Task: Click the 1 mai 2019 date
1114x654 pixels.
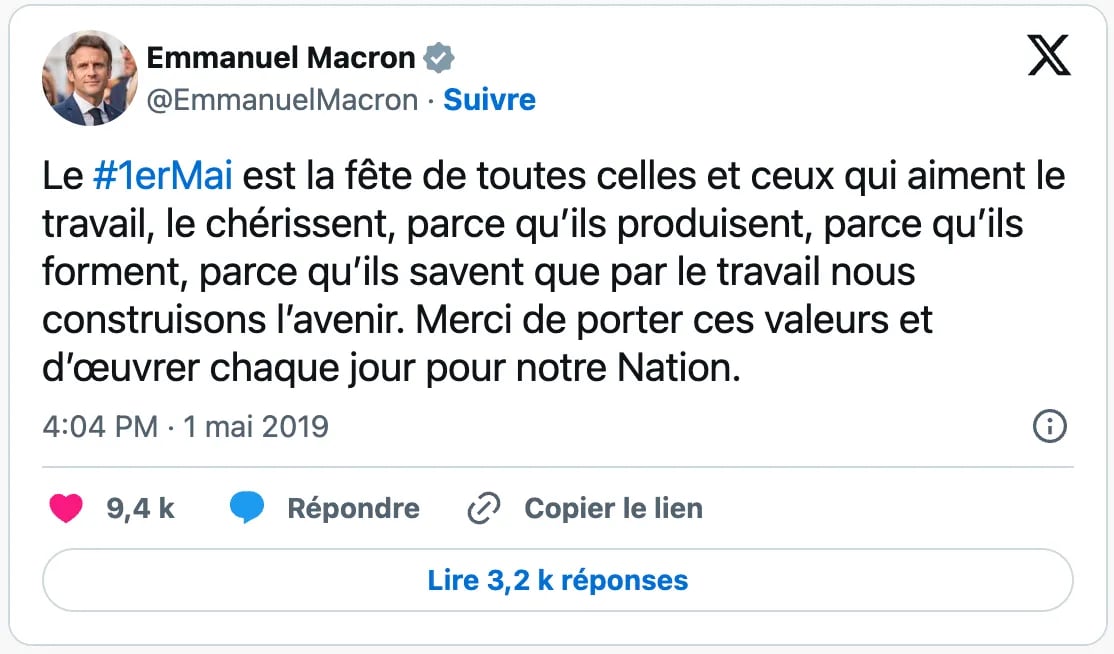Action: [255, 427]
